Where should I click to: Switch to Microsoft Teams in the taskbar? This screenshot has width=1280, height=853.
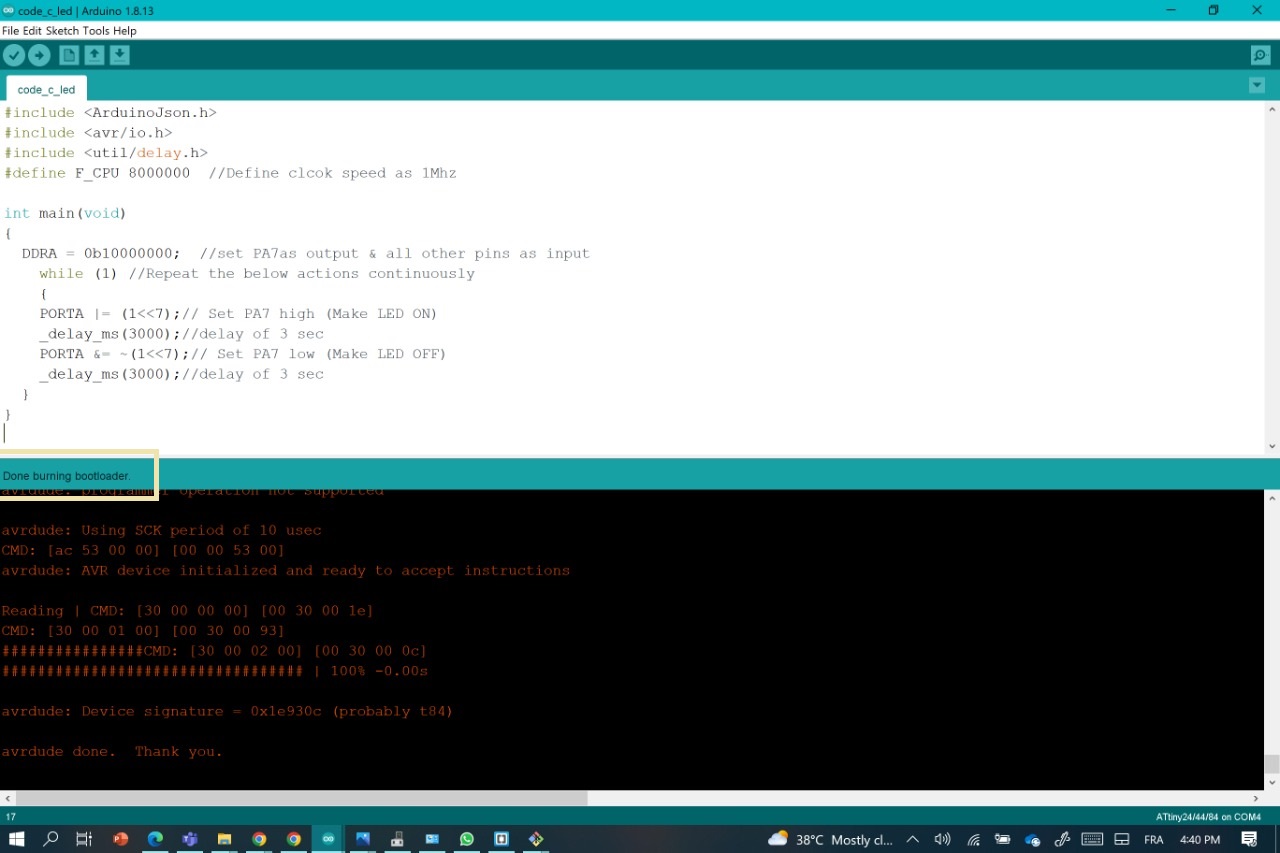point(190,839)
